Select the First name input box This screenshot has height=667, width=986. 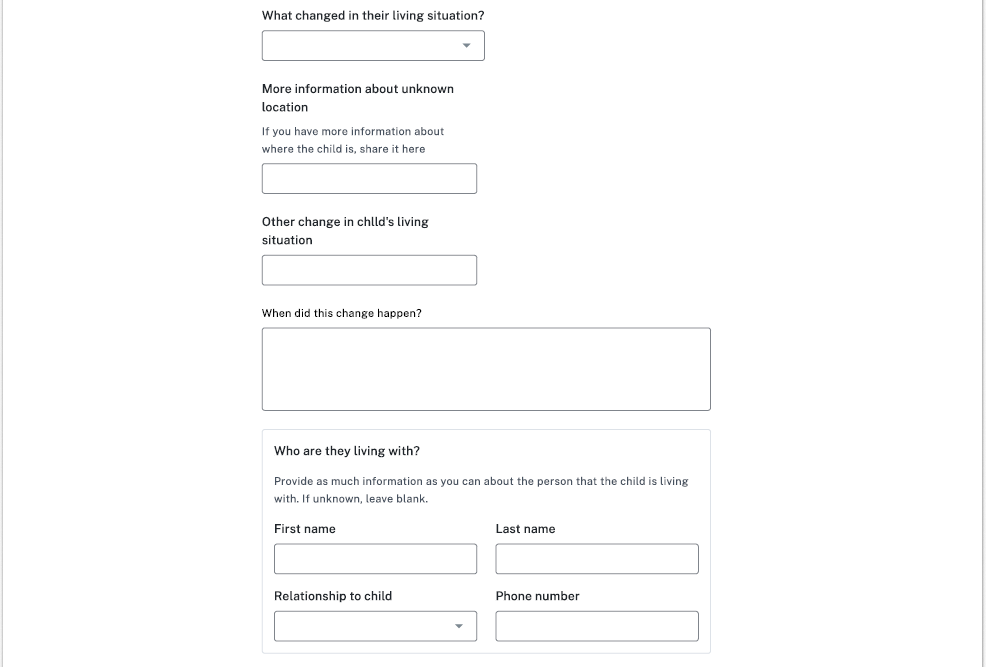(x=375, y=559)
